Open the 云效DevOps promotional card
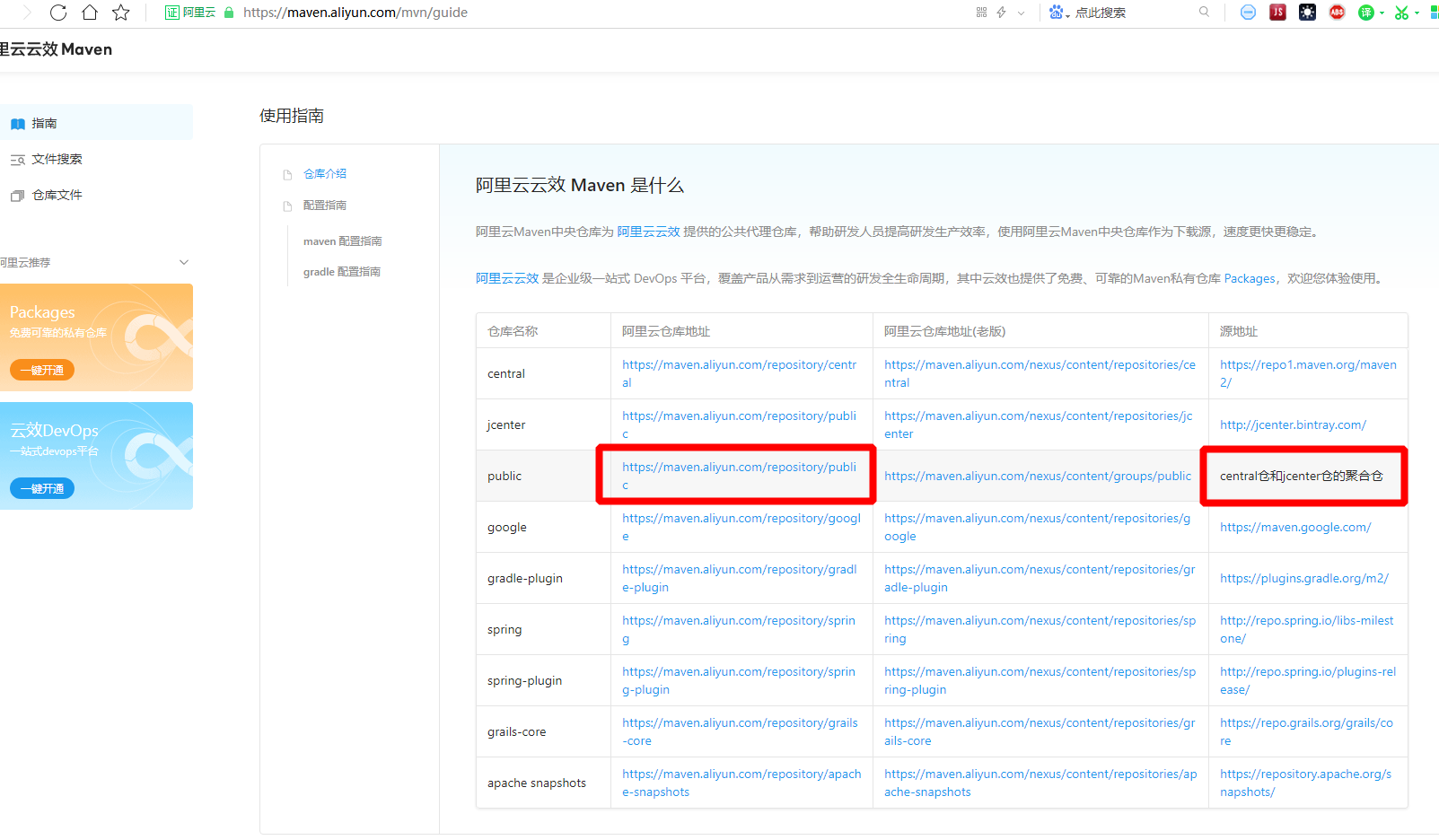Screen dimensions: 1439x840 pos(96,456)
